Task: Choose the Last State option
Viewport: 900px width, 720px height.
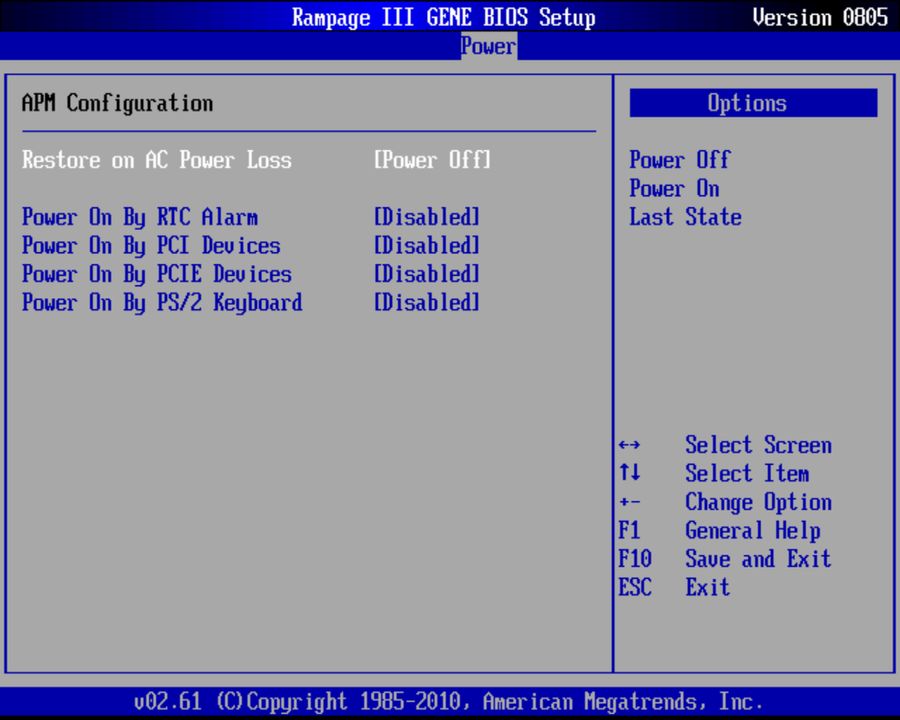Action: click(685, 217)
